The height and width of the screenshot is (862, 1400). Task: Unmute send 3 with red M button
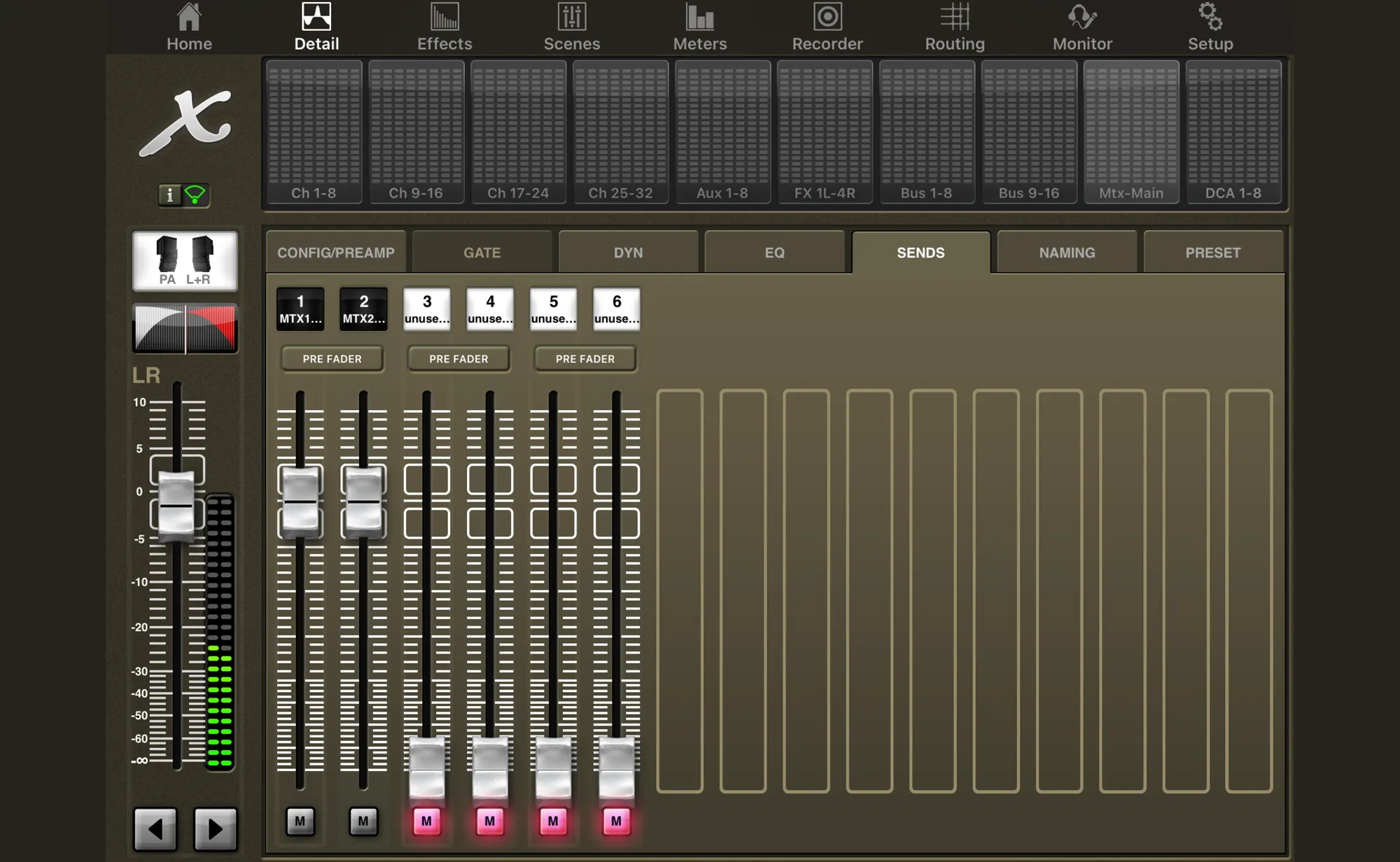pyautogui.click(x=427, y=821)
